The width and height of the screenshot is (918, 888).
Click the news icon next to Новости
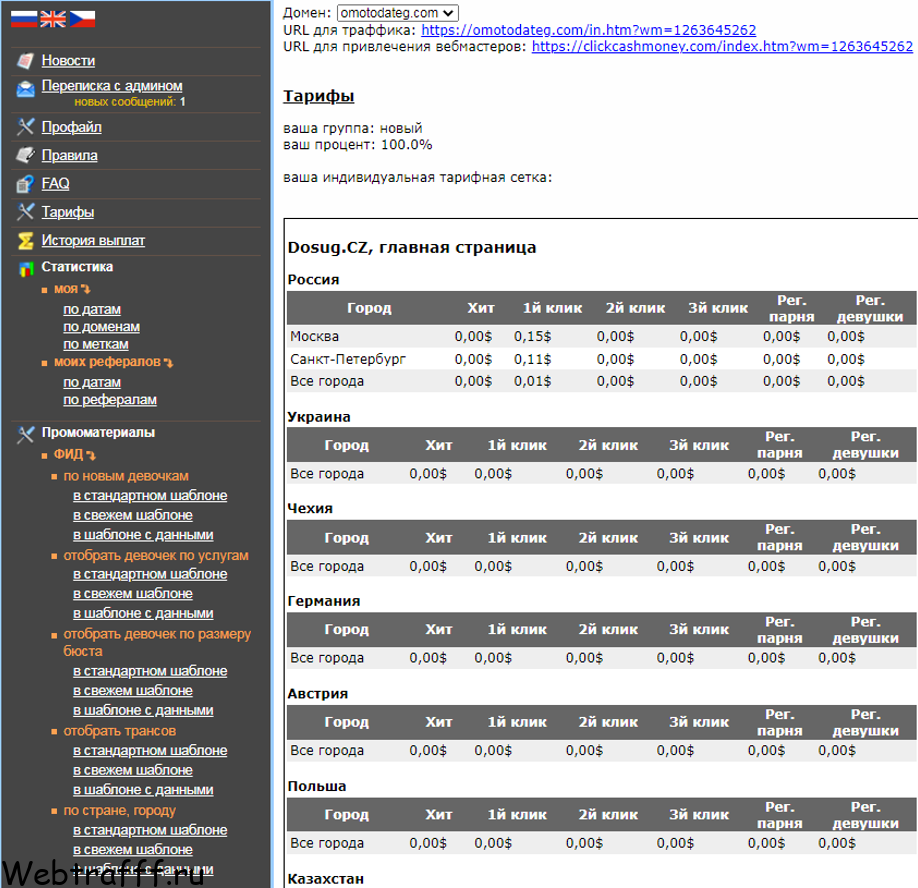tap(25, 60)
